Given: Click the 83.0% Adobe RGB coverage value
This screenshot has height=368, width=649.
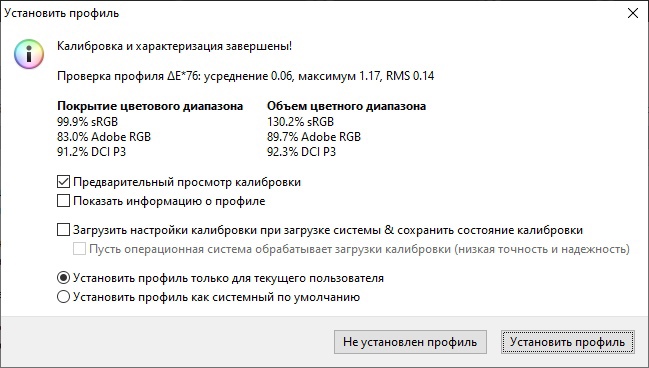Looking at the screenshot, I should point(104,137).
